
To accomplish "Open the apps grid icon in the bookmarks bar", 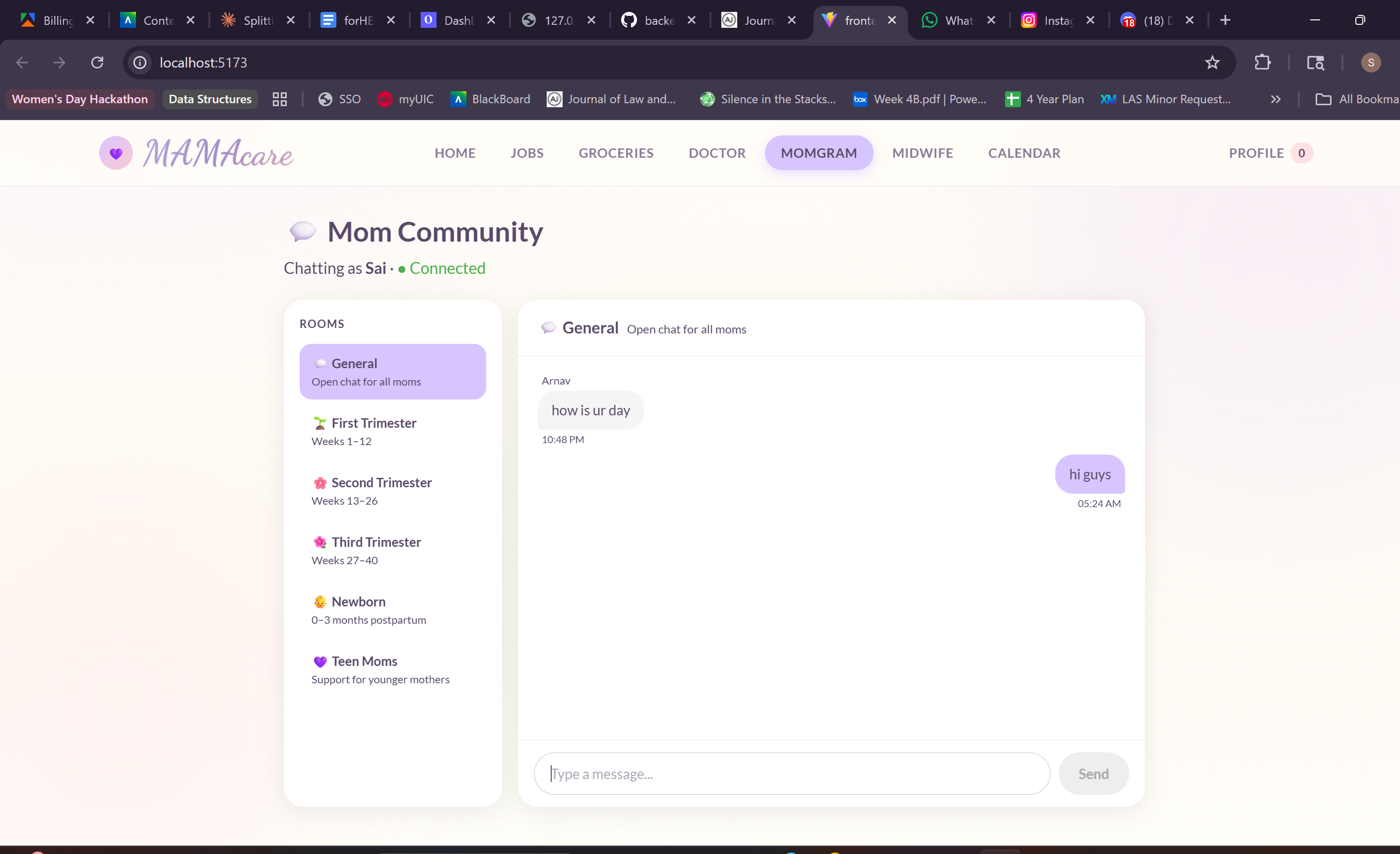I will (279, 99).
